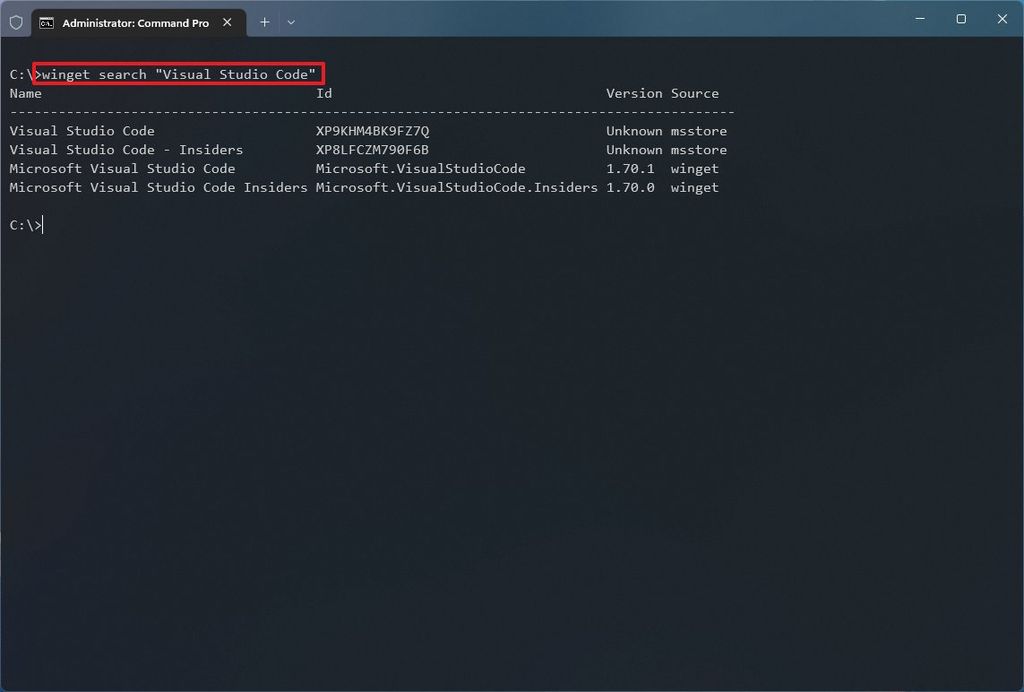The image size is (1024, 692).
Task: Click the Version column header
Action: [630, 93]
